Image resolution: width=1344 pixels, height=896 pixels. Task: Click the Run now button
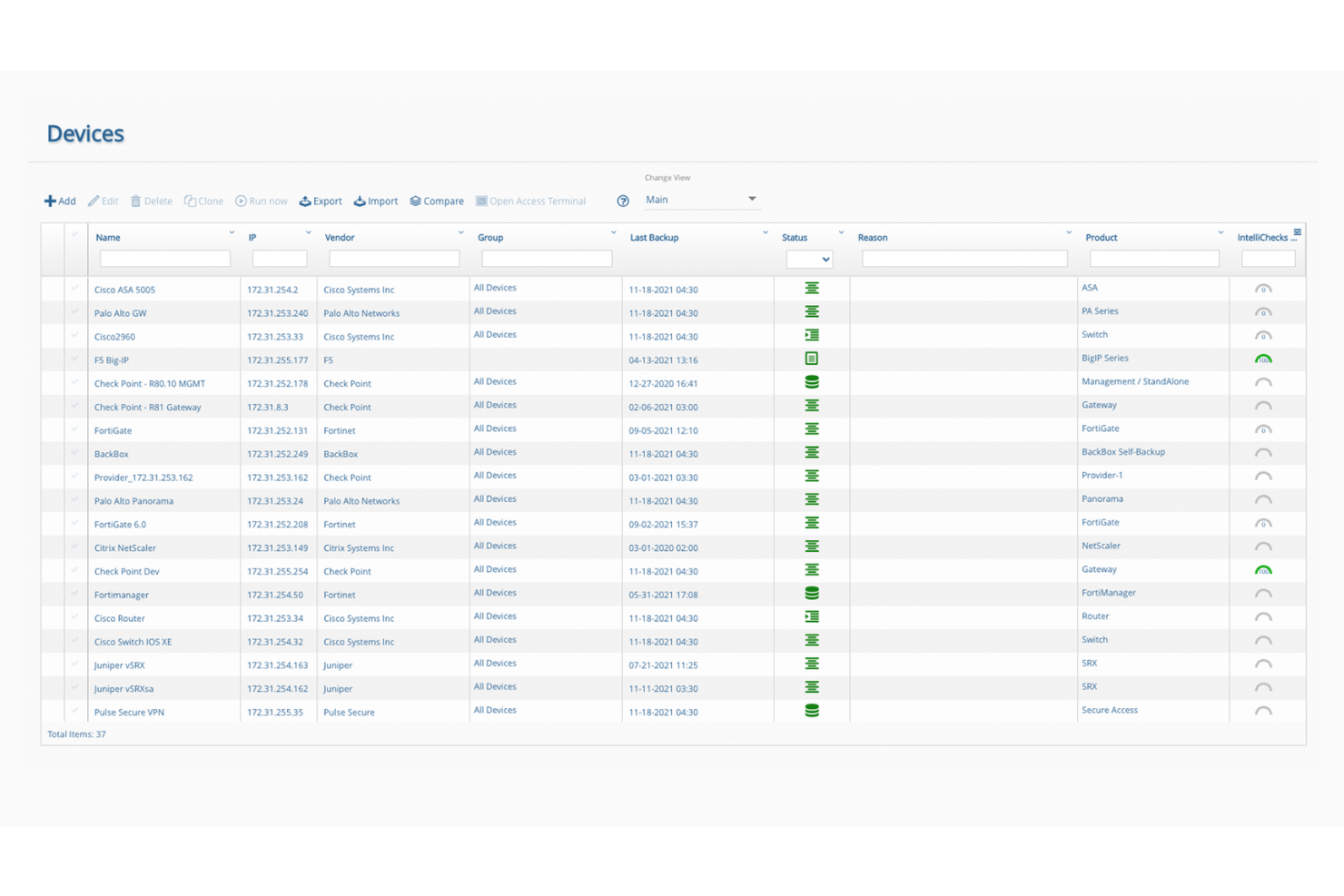pos(261,201)
